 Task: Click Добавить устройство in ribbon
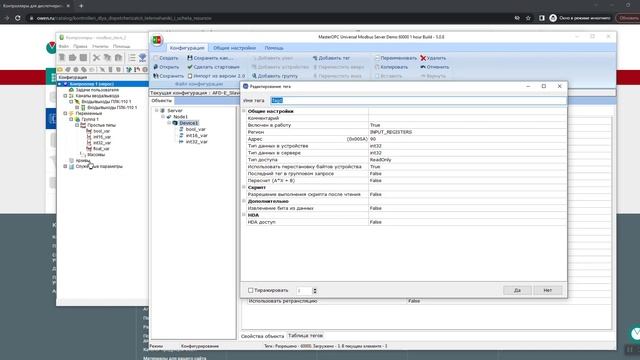(x=280, y=67)
